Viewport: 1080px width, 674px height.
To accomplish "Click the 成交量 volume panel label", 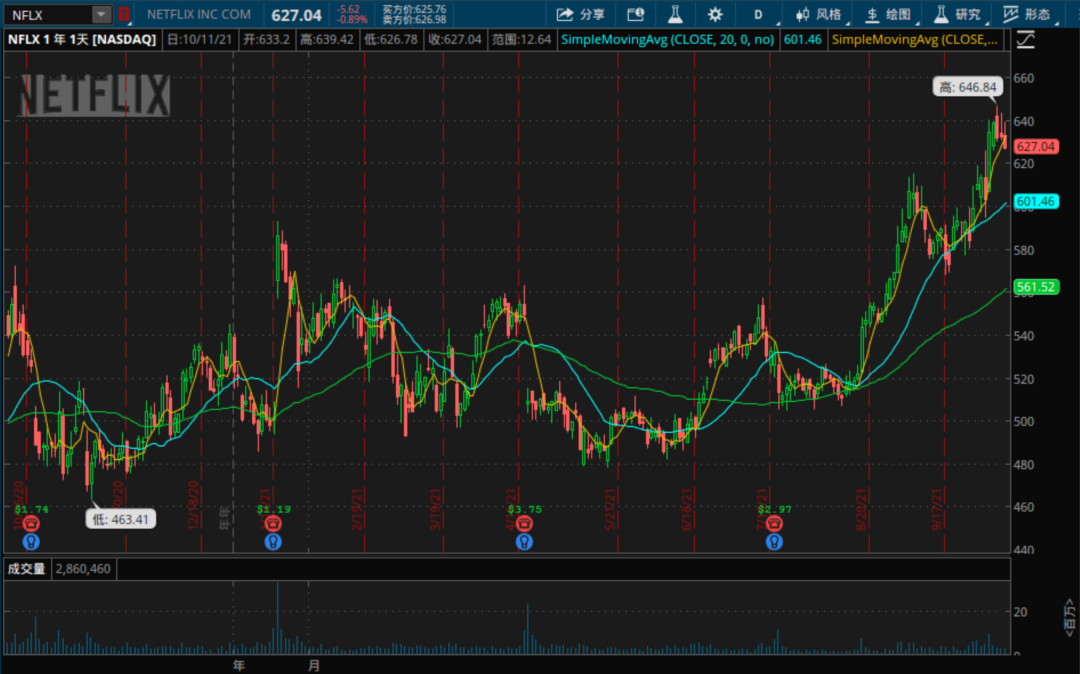I will [27, 569].
